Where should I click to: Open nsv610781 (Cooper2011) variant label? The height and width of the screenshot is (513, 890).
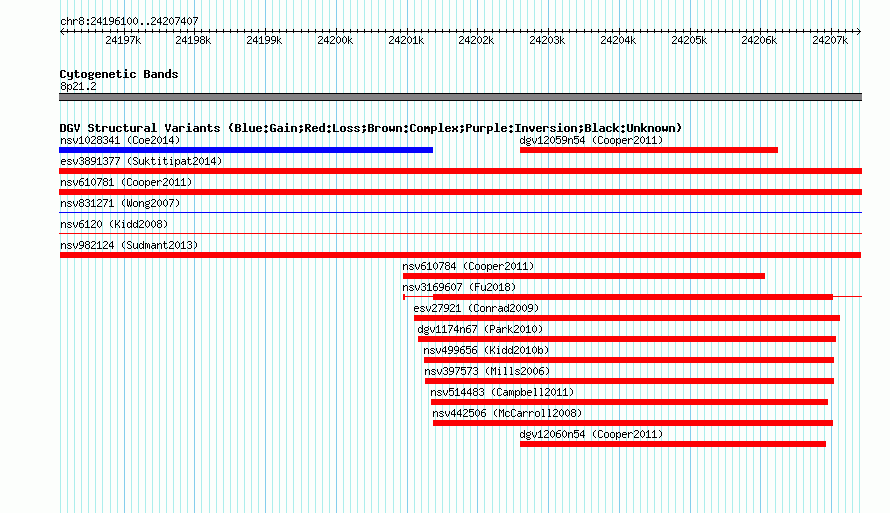tap(126, 182)
